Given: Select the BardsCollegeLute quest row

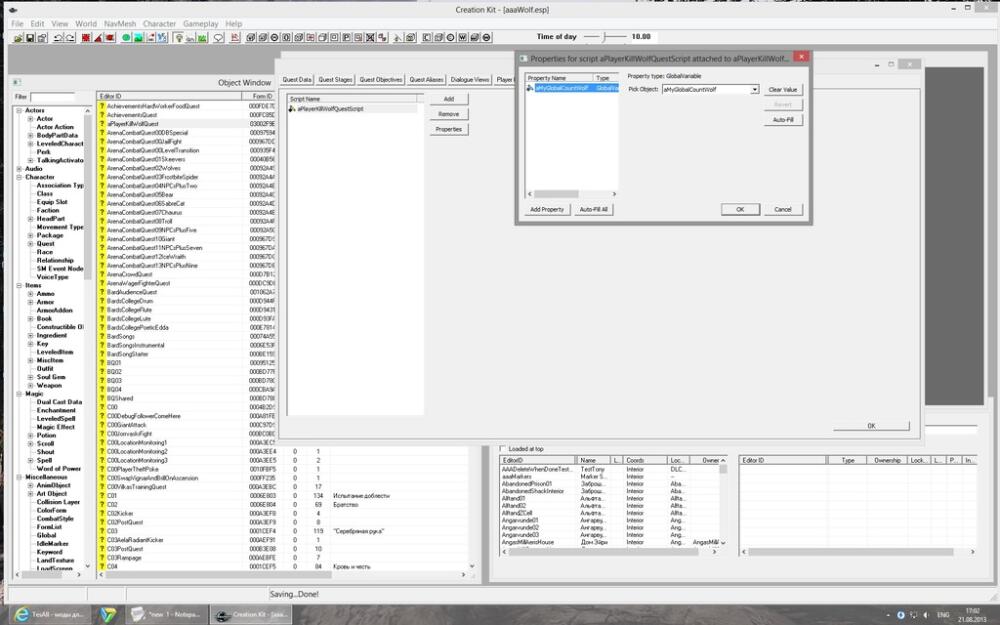Looking at the screenshot, I should pos(187,318).
